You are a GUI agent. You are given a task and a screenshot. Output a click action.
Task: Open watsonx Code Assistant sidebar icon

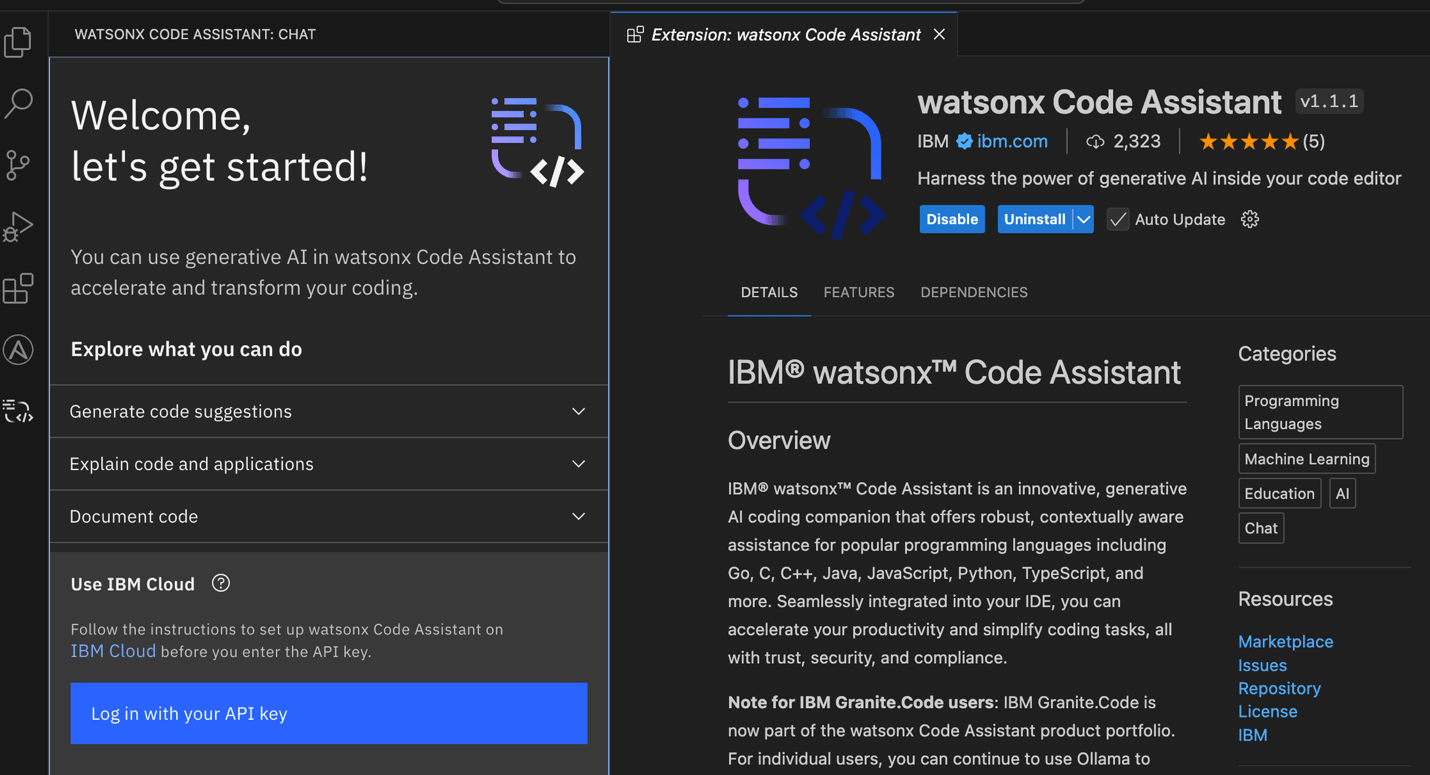point(18,411)
